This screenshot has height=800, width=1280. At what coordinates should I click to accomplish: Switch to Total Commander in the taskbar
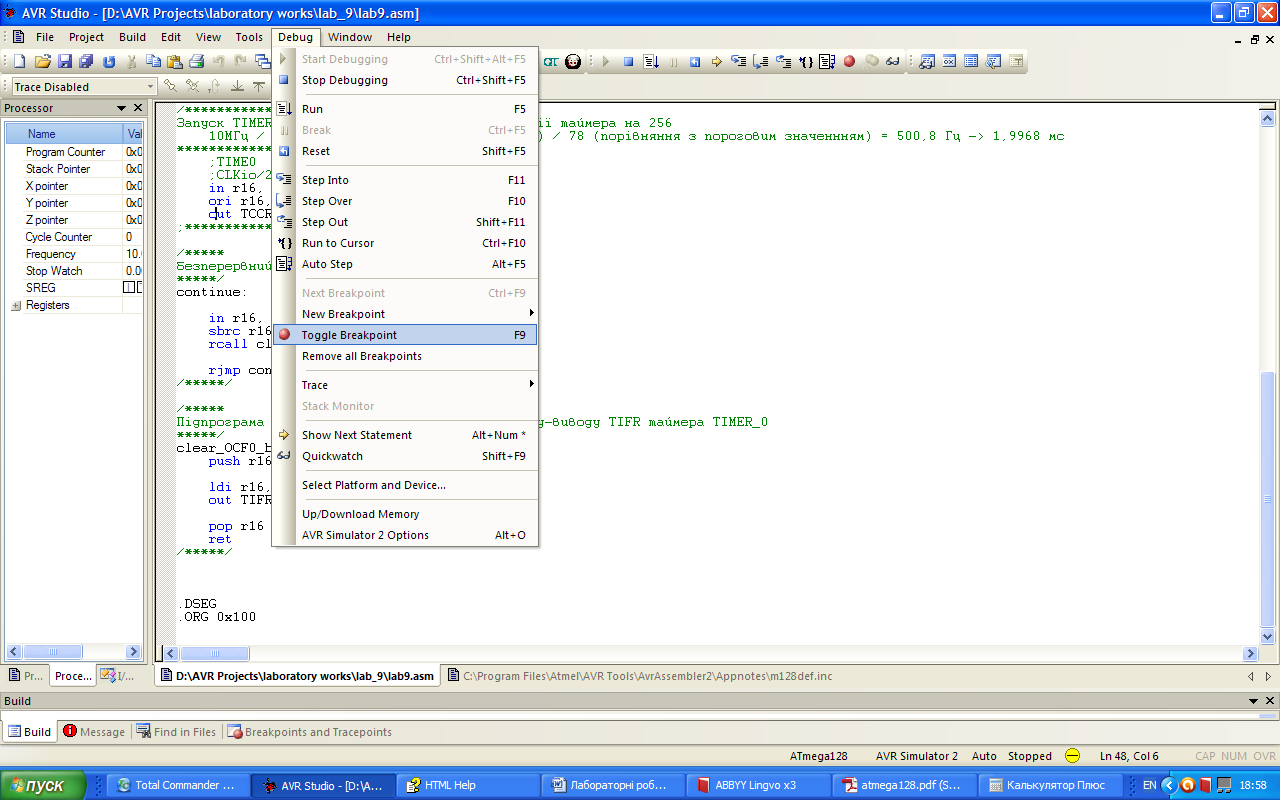click(x=176, y=785)
